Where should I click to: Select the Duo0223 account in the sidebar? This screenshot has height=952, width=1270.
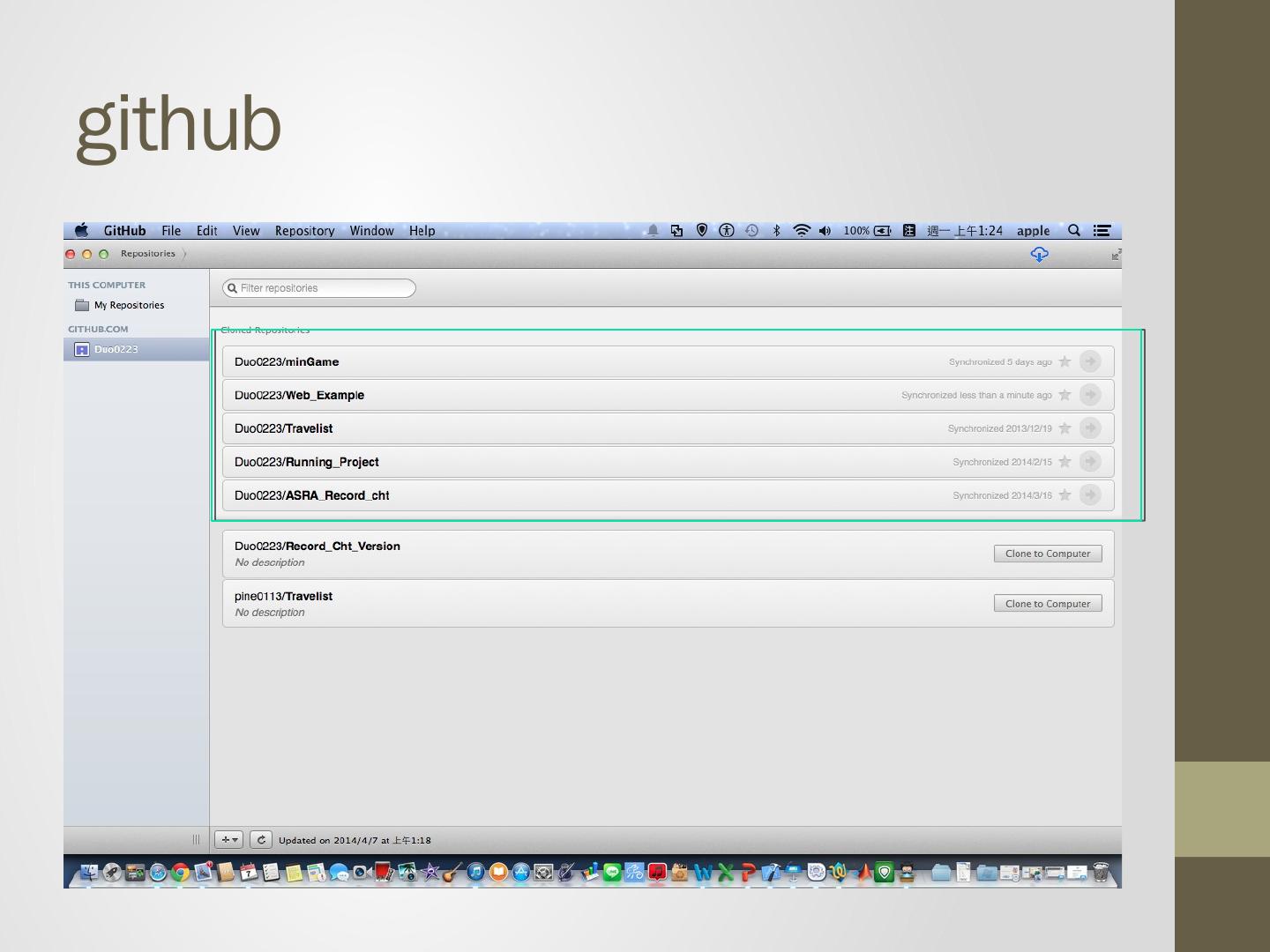pyautogui.click(x=137, y=349)
